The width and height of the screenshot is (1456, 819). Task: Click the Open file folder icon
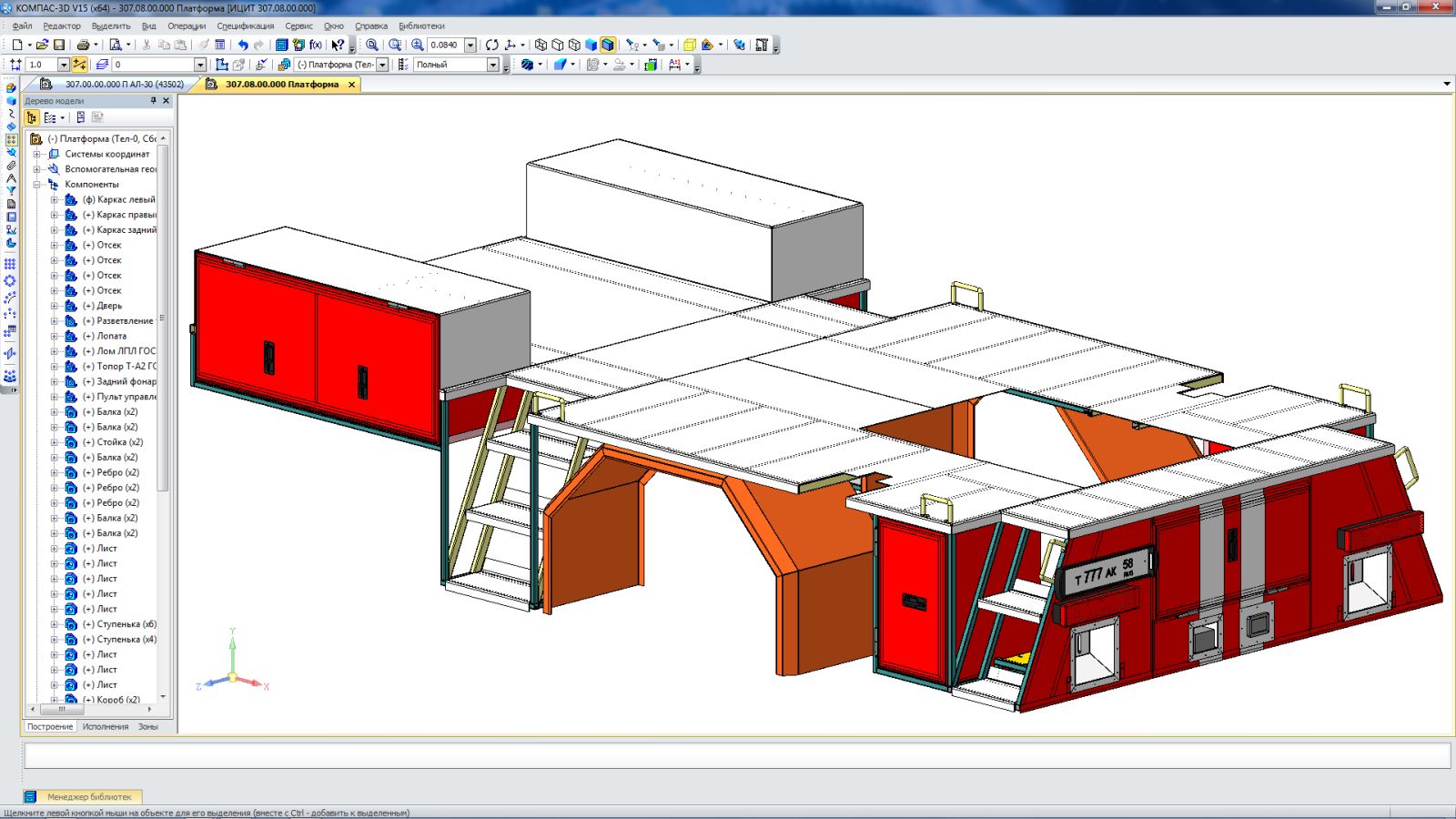(x=42, y=45)
